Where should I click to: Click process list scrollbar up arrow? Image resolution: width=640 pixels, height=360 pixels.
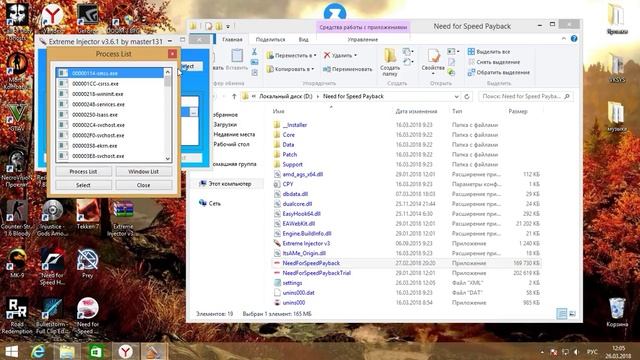(x=167, y=72)
